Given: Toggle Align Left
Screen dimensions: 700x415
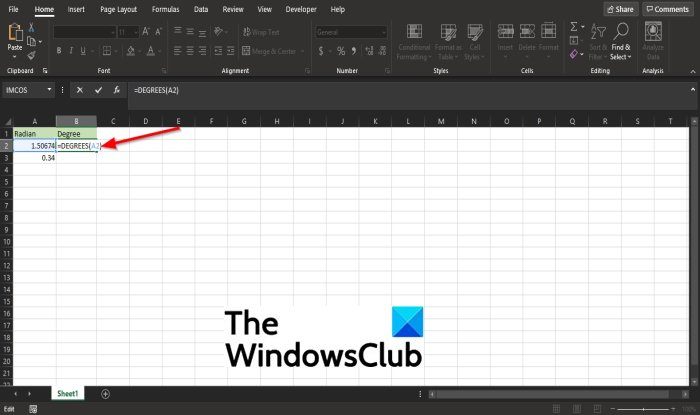Looking at the screenshot, I should tap(178, 51).
